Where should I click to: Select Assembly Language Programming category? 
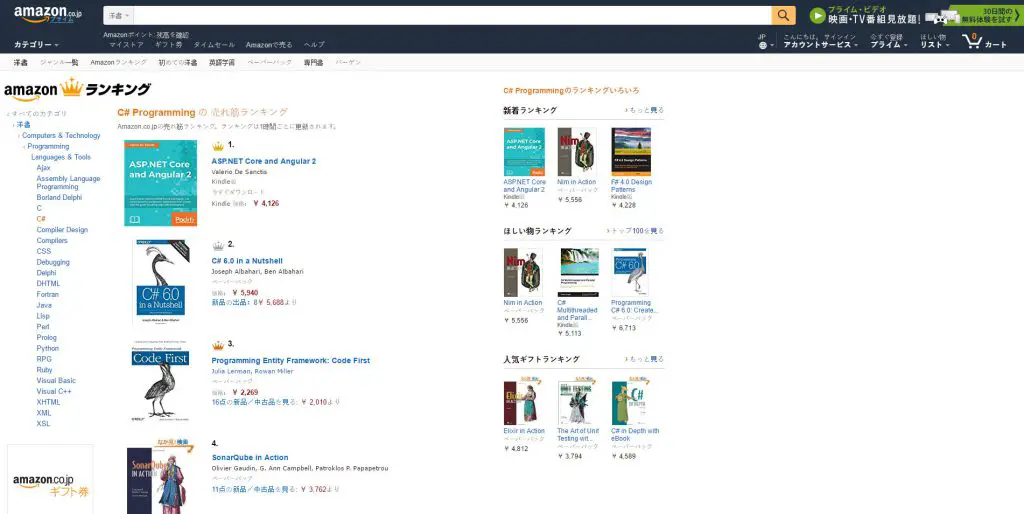point(69,183)
